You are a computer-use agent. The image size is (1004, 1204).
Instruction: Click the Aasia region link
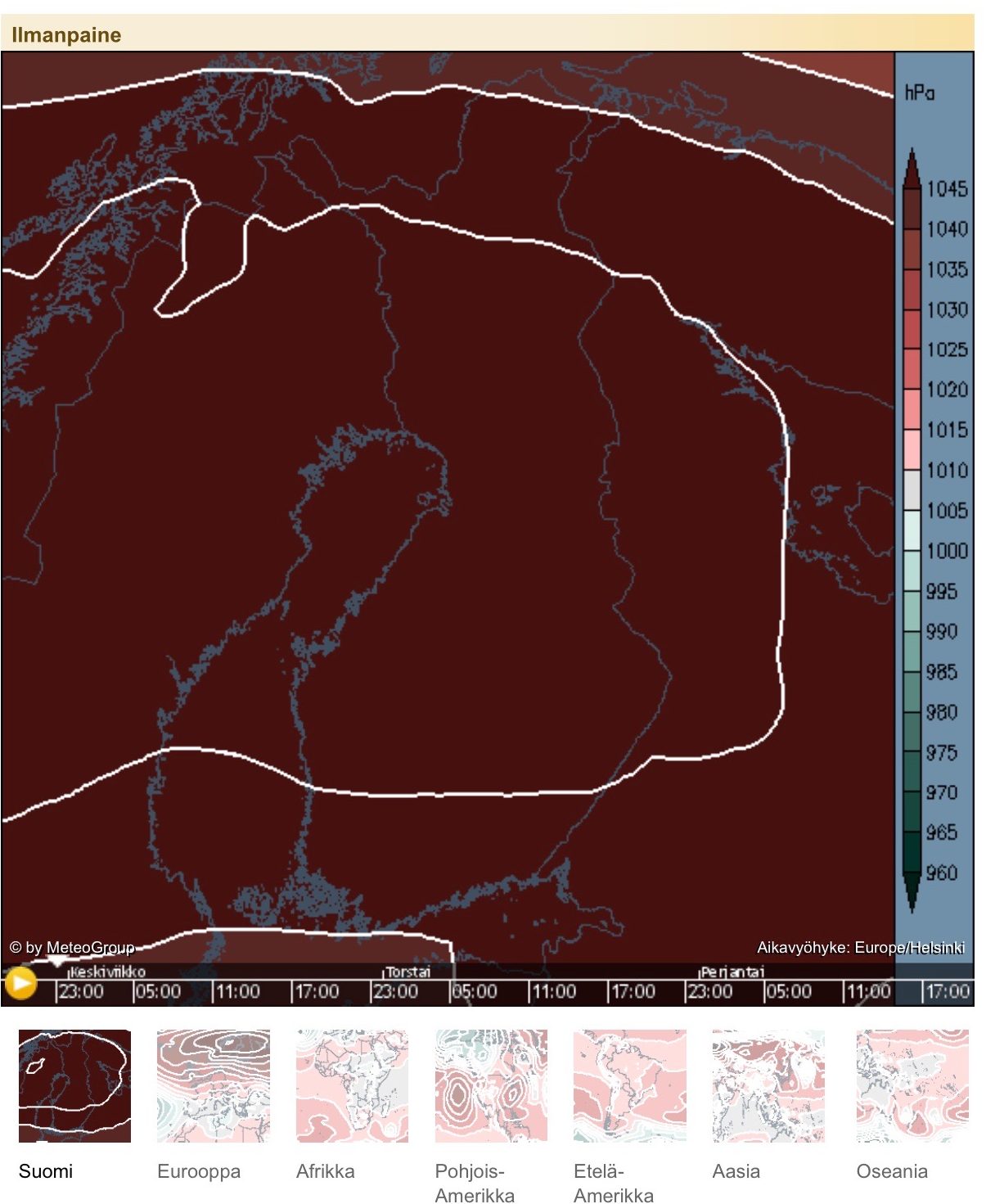(736, 1171)
